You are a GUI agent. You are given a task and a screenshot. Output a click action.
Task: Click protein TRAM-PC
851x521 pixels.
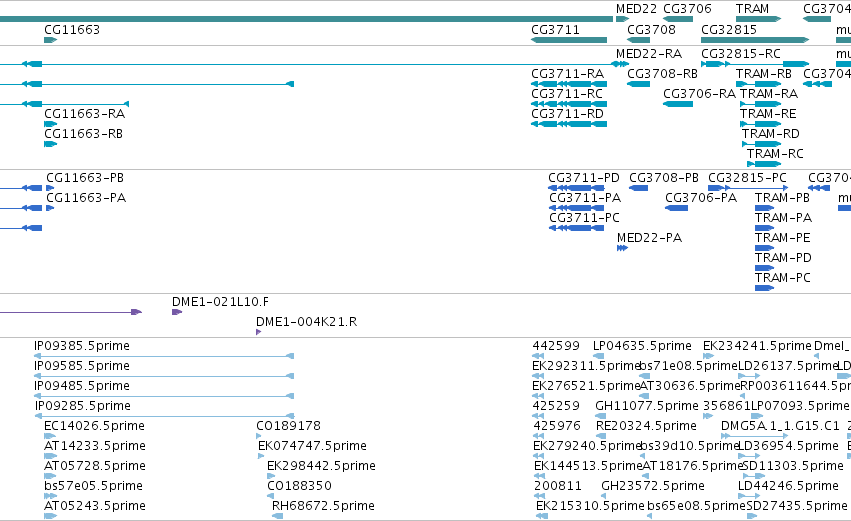coord(783,278)
